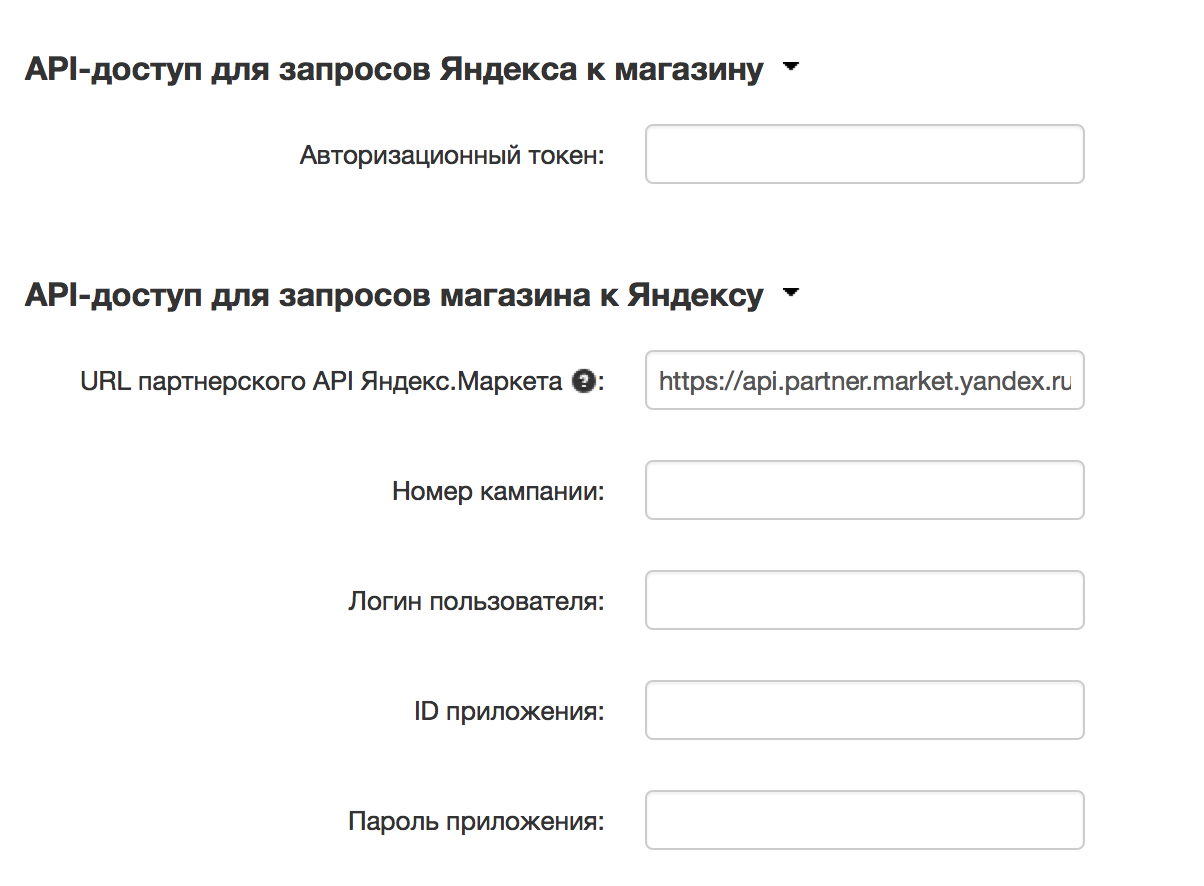Collapse the Yandex-to-shop API access section arrow
1204x886 pixels.
792,68
